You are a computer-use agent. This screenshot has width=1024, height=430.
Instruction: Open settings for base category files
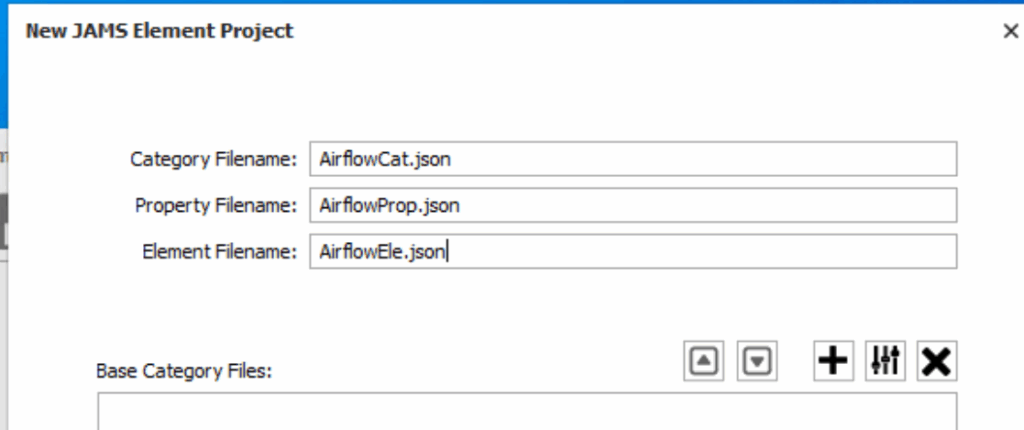(885, 361)
